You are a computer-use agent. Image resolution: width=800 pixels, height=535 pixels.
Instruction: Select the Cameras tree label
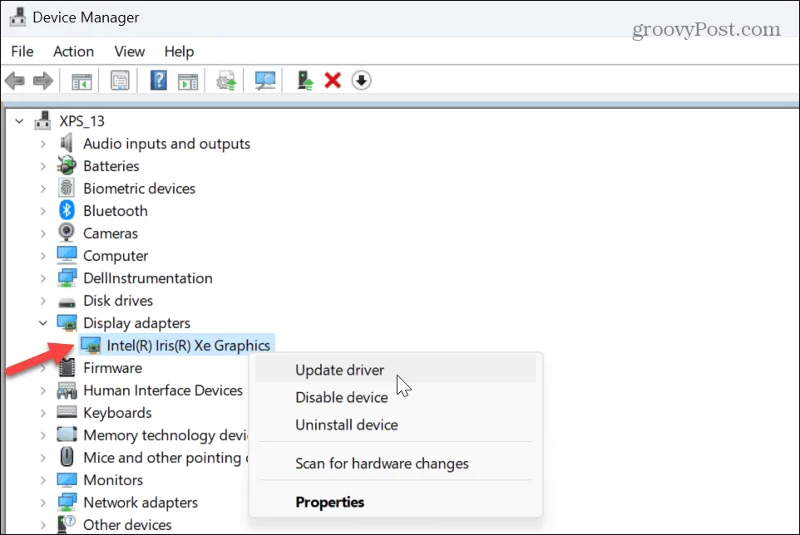pyautogui.click(x=110, y=234)
